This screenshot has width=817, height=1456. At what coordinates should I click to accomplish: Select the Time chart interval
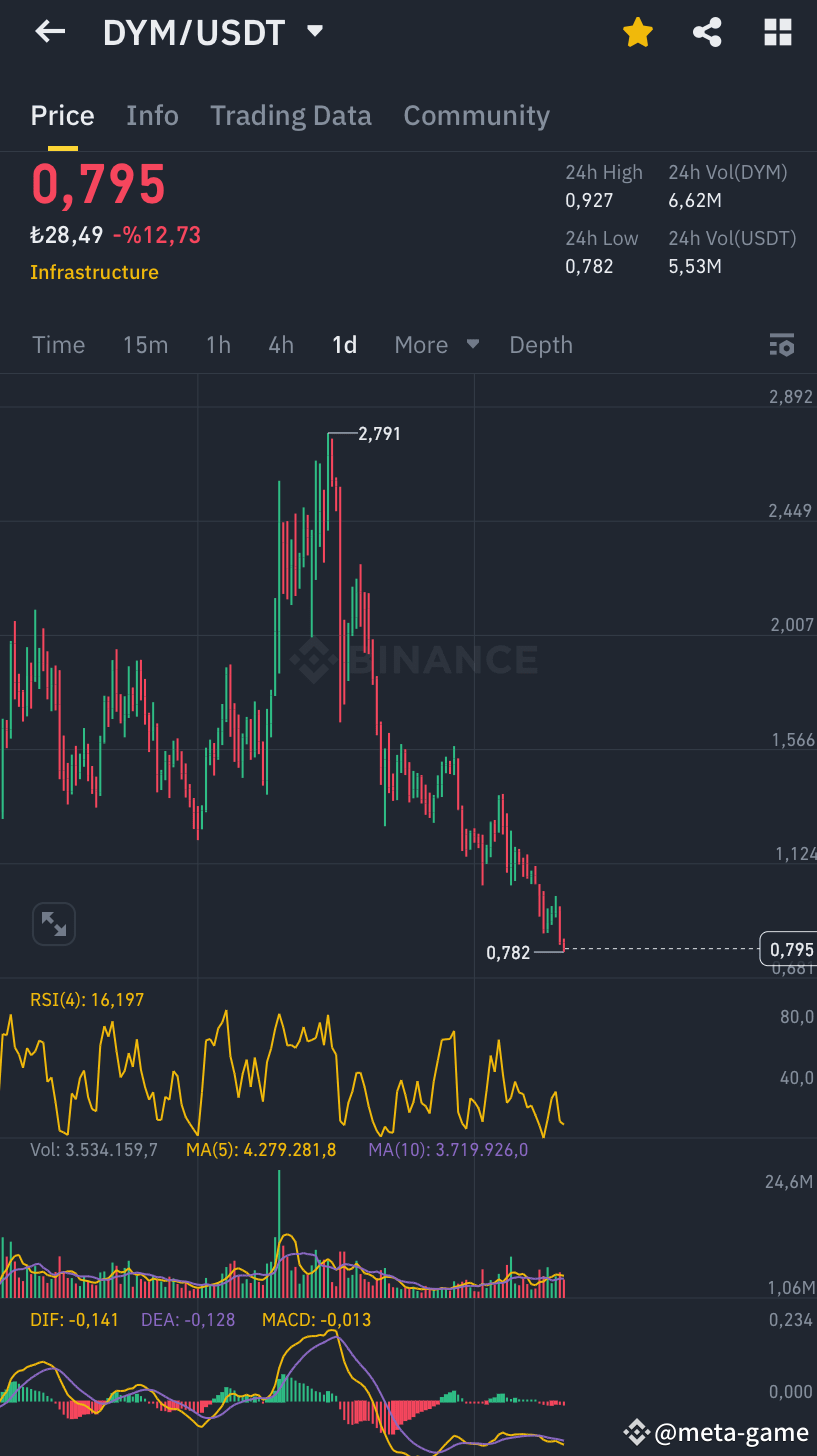click(58, 345)
